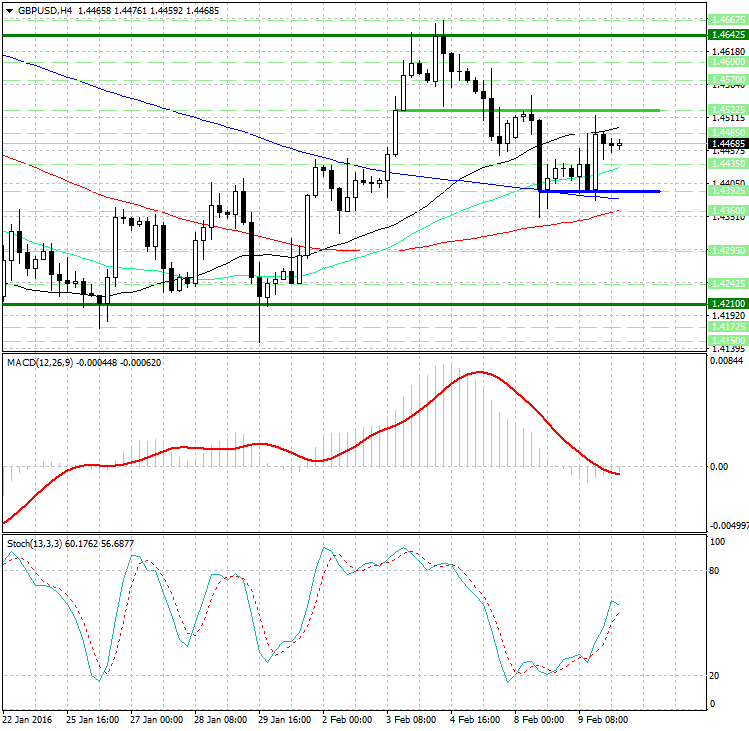Click the 1.44350 price level label

[728, 164]
